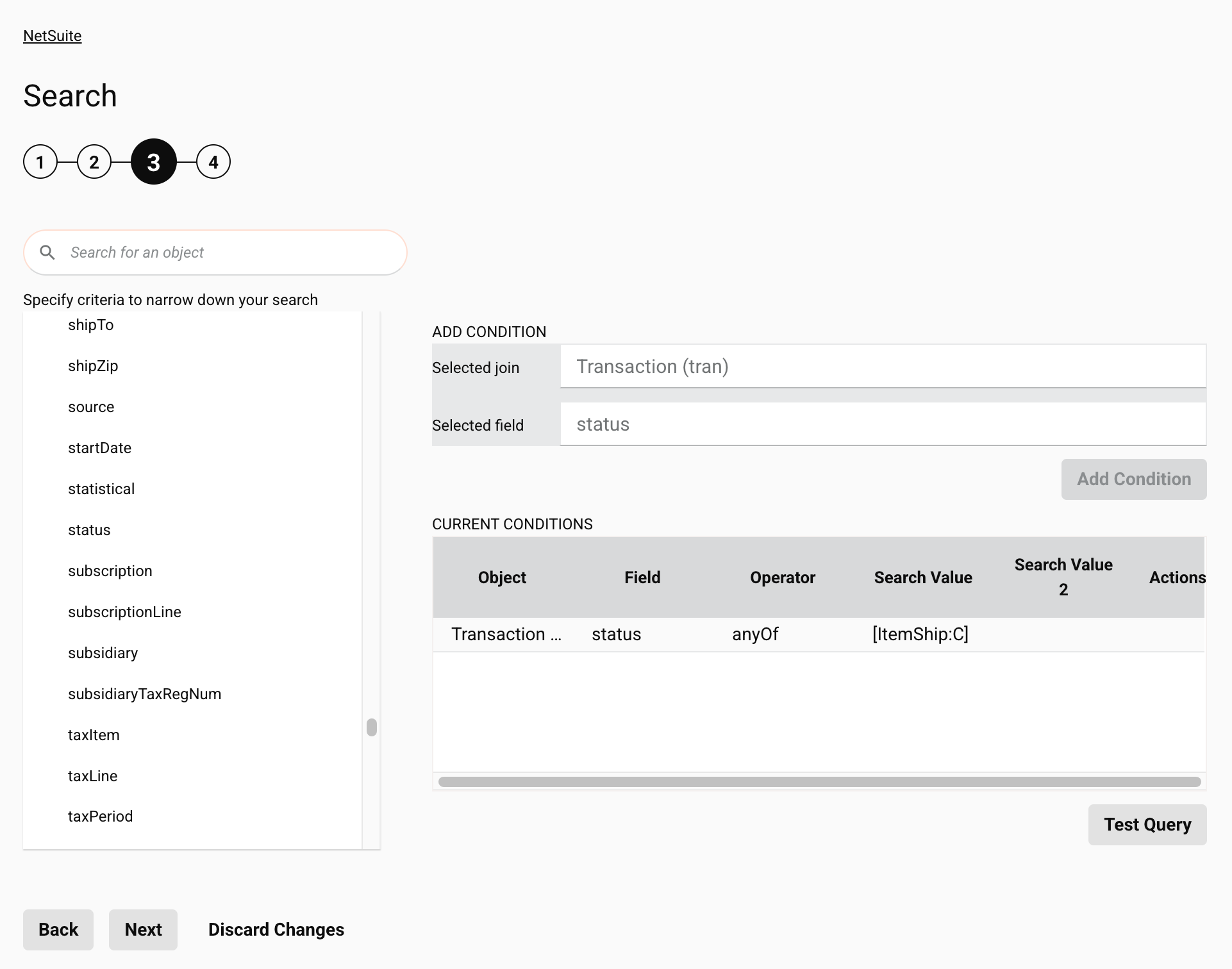Go to wizard step 1

tap(40, 162)
